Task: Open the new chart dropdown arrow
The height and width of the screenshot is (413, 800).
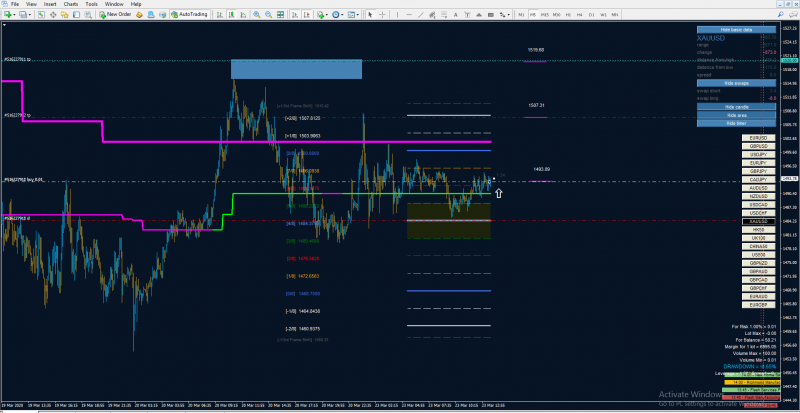Action: point(15,14)
